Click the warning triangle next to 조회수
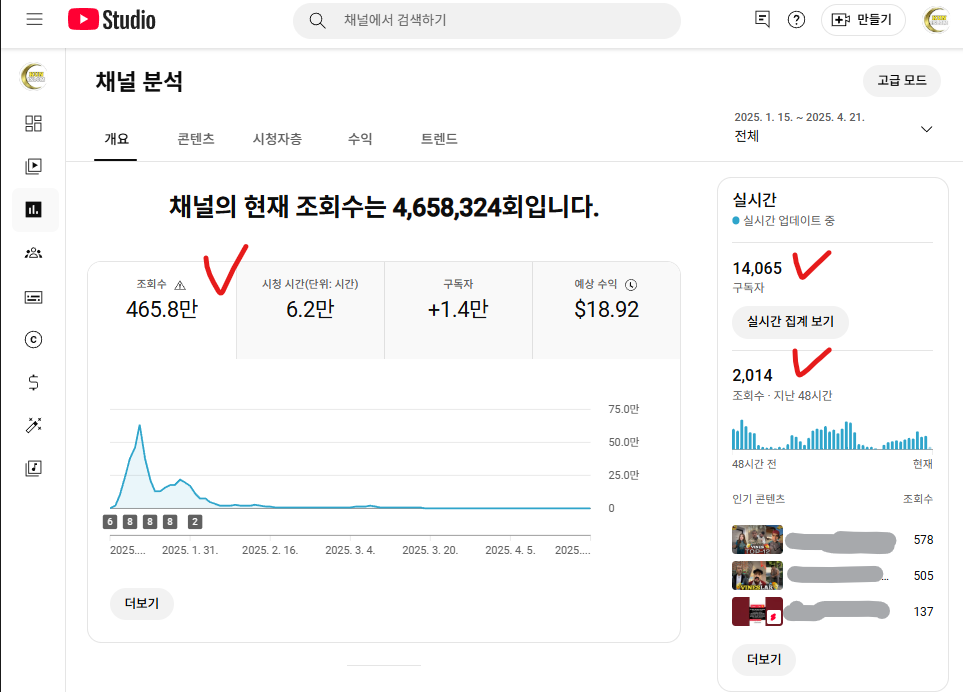The height and width of the screenshot is (692, 963). click(180, 285)
